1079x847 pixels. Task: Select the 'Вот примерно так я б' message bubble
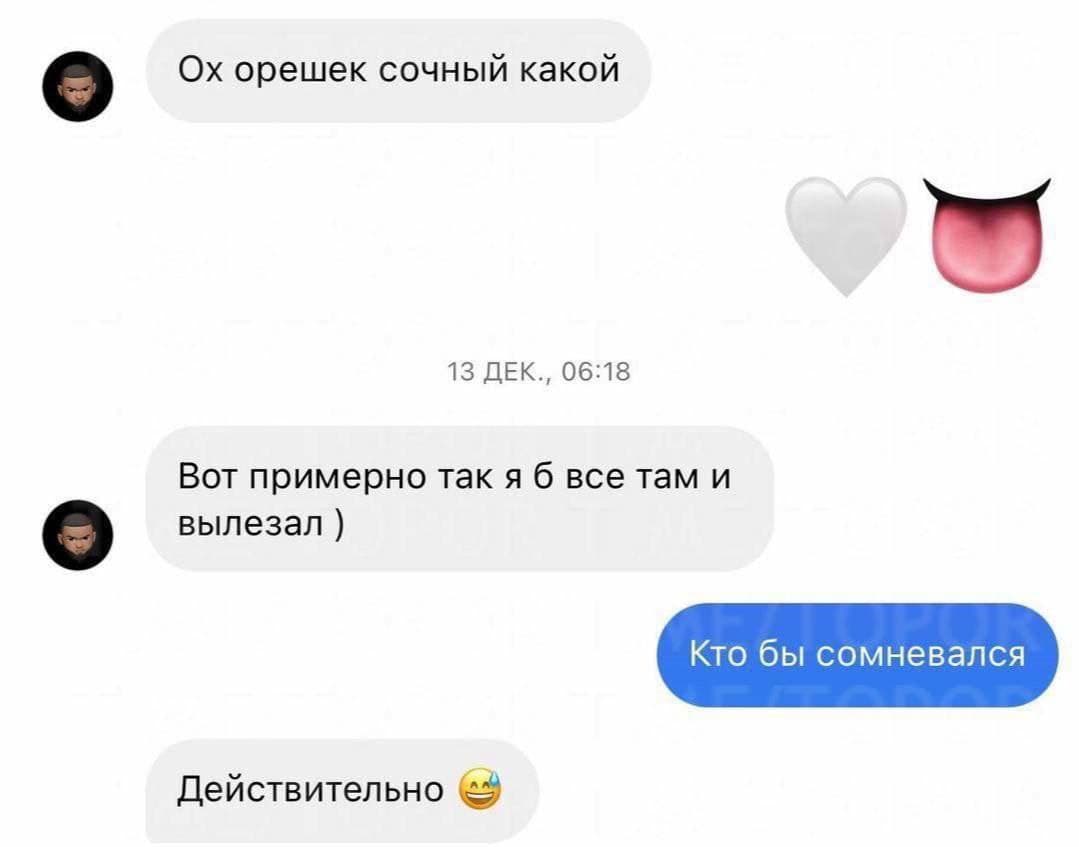point(460,499)
